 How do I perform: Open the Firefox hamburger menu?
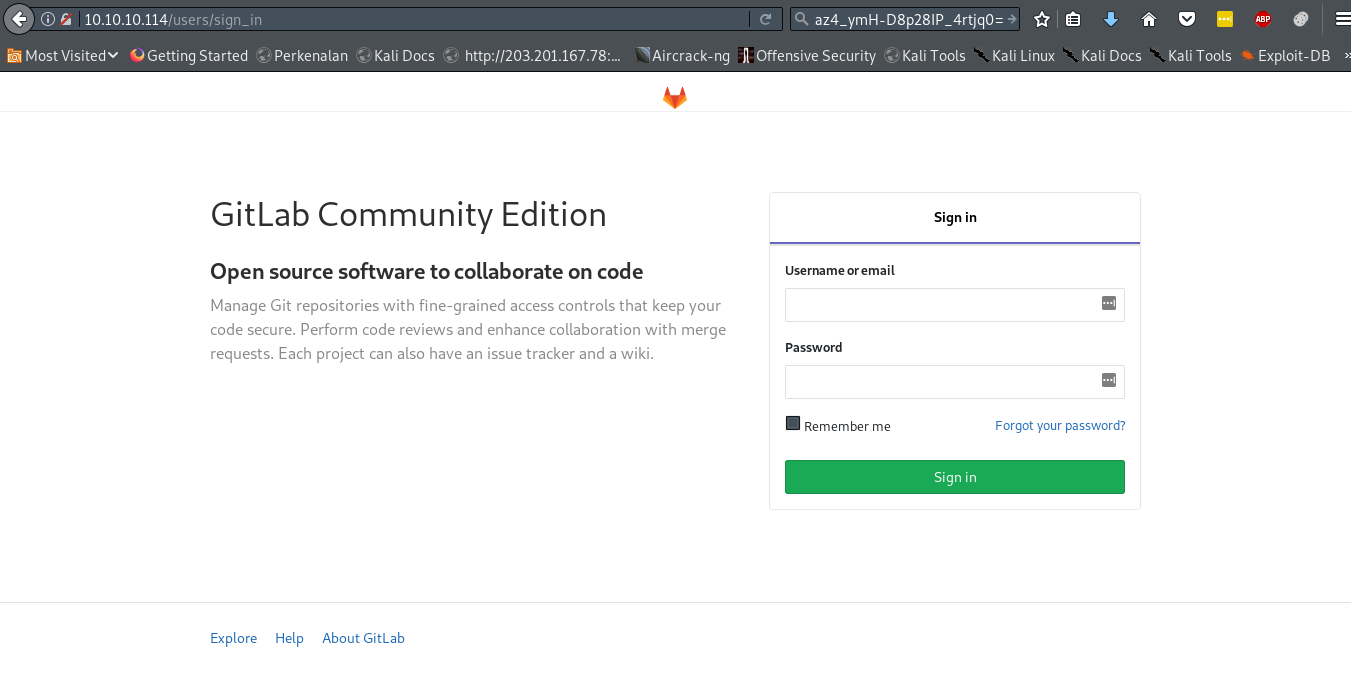coord(1343,19)
